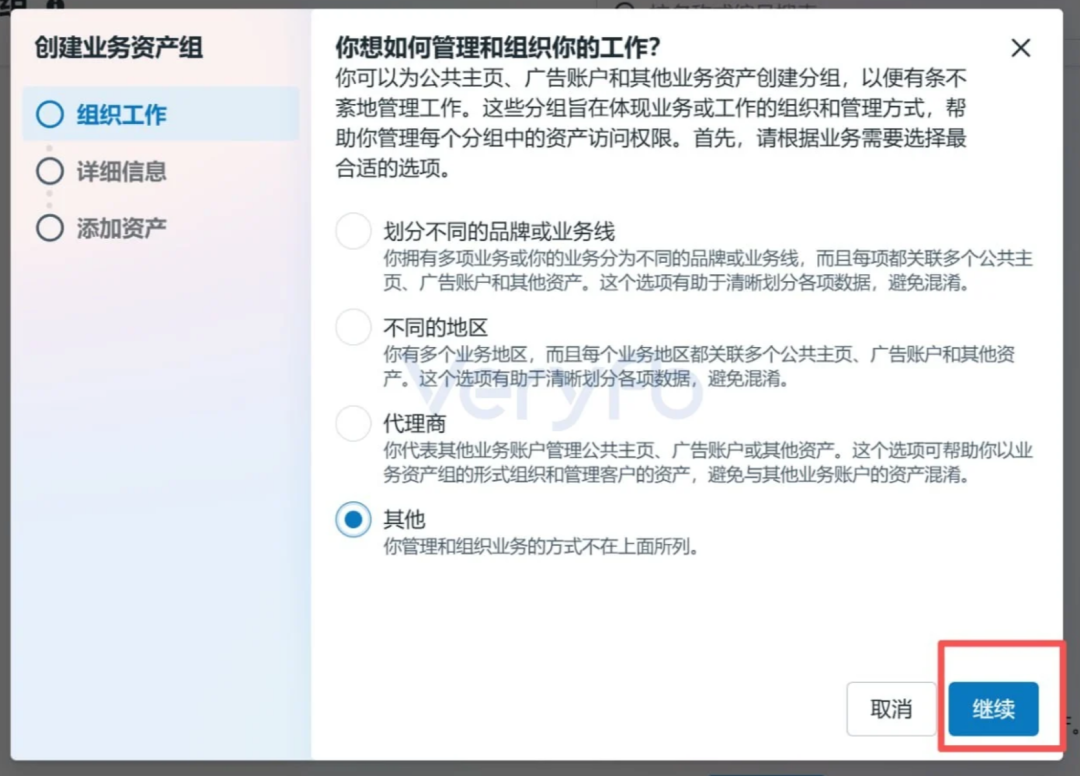Cancel the dialog via 取消 button

891,708
